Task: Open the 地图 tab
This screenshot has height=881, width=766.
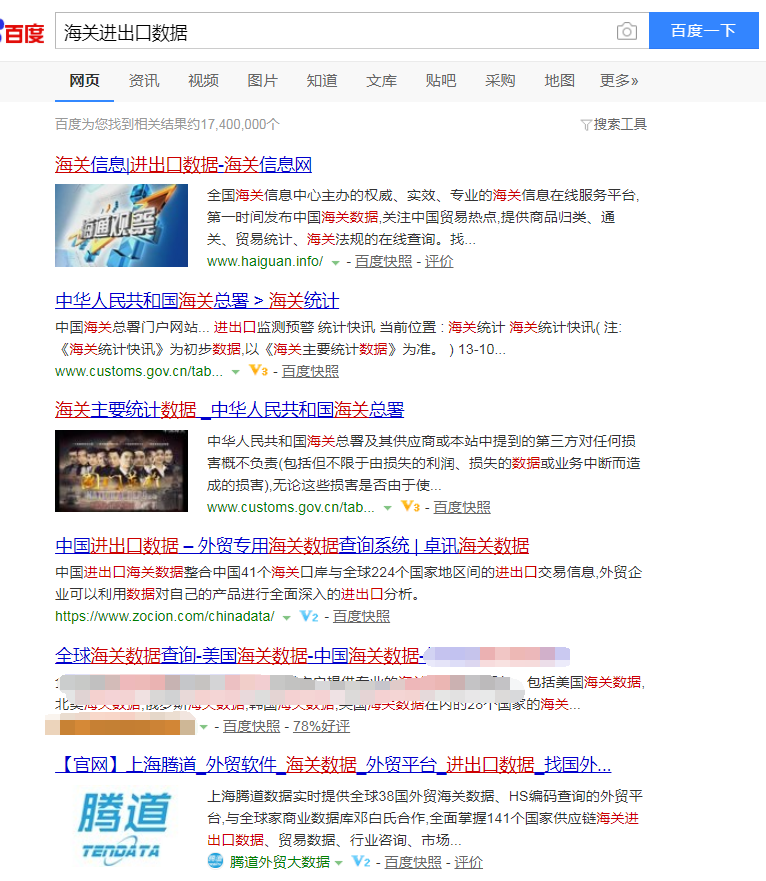Action: 559,81
